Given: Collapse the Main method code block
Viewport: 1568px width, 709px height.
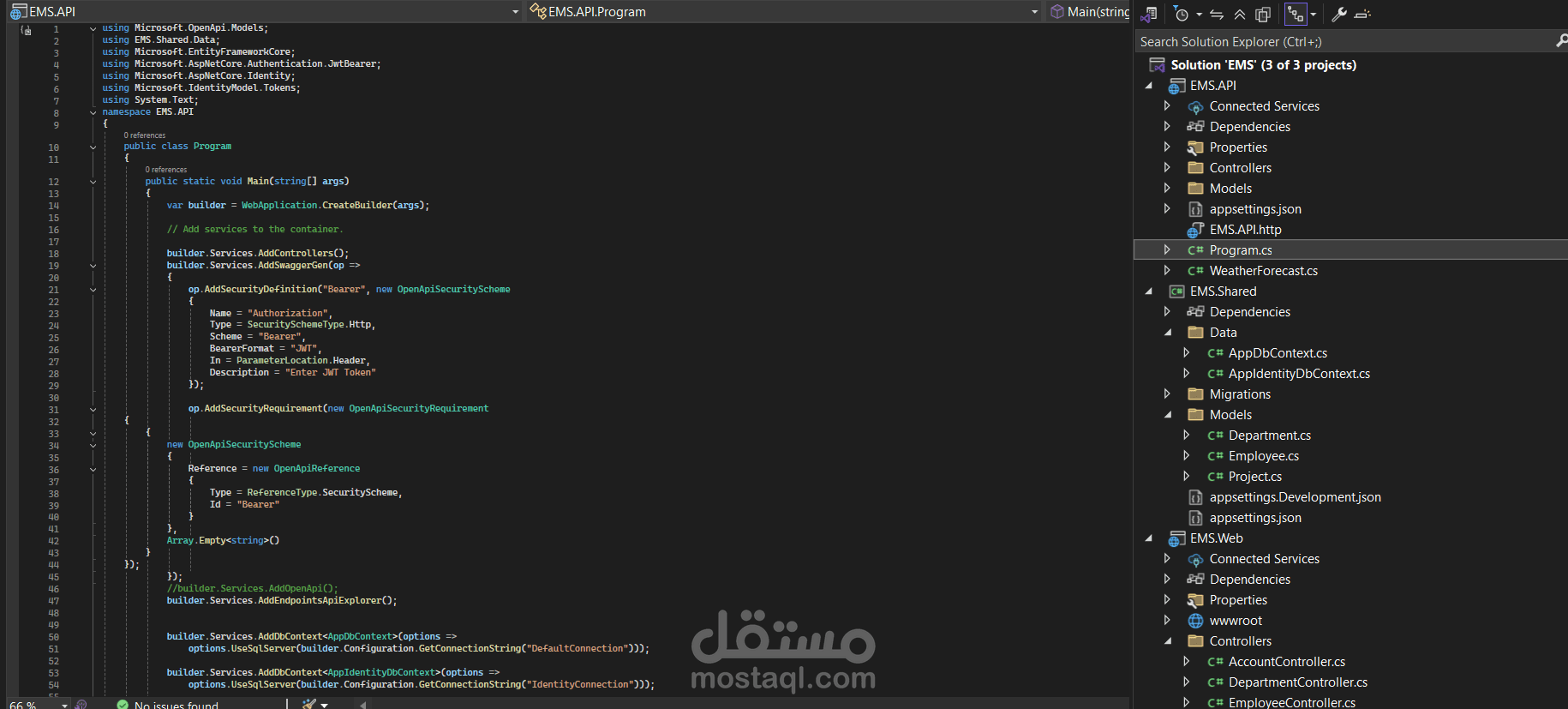Looking at the screenshot, I should pos(93,182).
